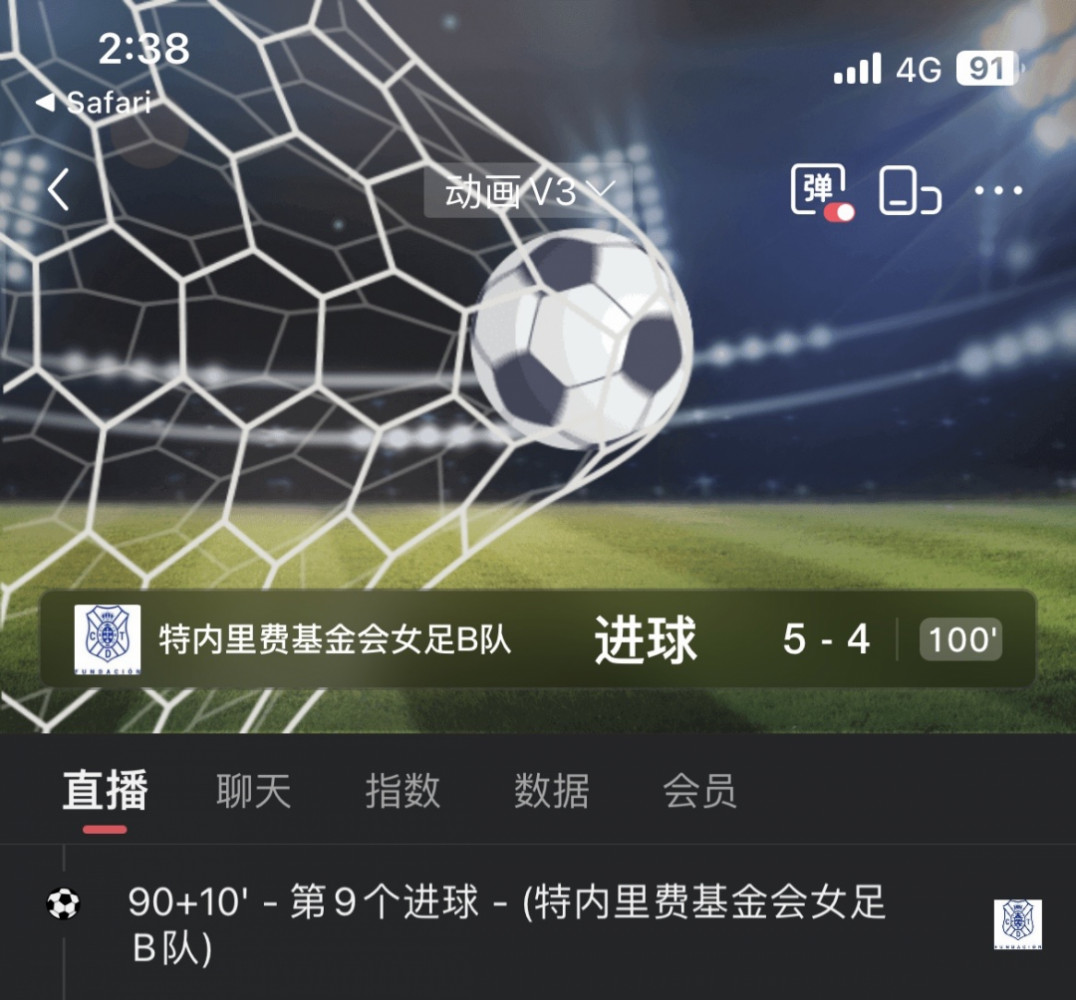Tap the soccer ball goal event icon

[x=63, y=903]
